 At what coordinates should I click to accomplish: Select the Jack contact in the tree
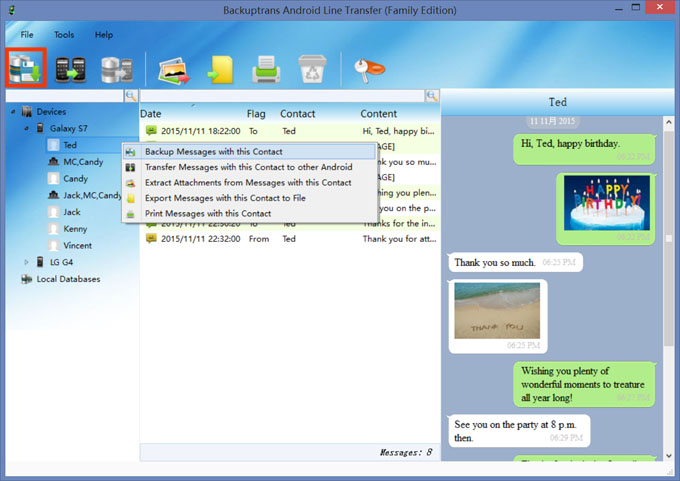(72, 212)
